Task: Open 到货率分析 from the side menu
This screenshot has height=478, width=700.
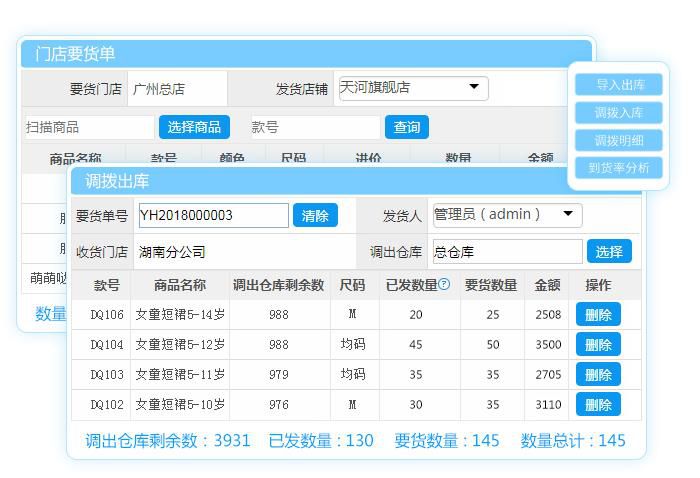Action: pos(620,168)
